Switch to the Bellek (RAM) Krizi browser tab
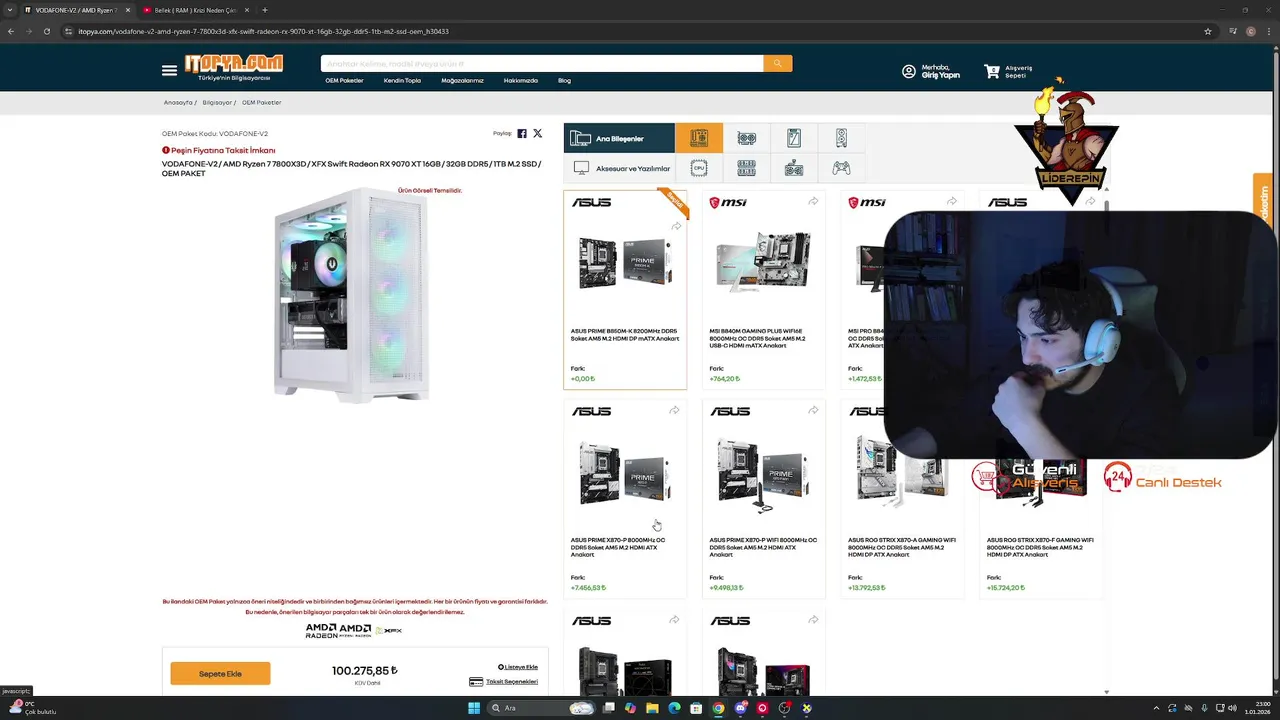 (x=195, y=10)
